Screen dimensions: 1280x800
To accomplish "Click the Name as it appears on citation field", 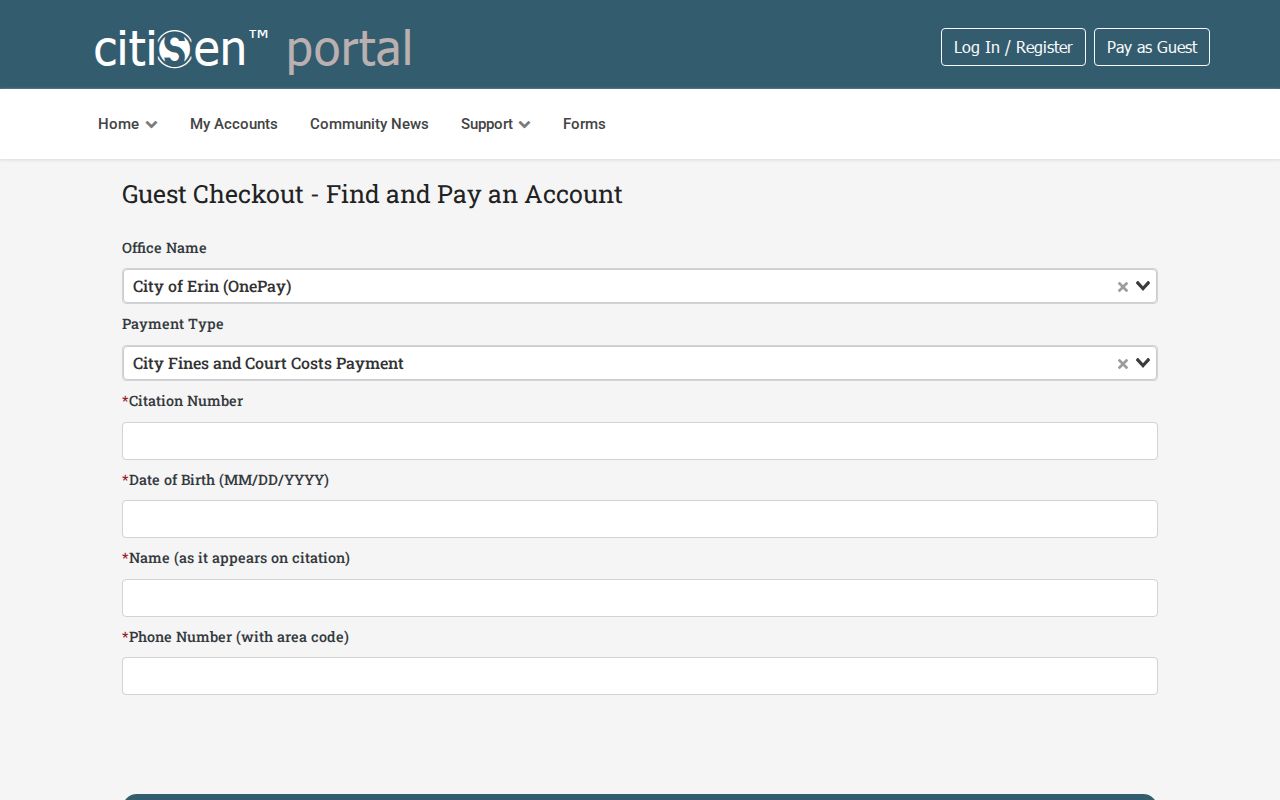I will coord(640,598).
